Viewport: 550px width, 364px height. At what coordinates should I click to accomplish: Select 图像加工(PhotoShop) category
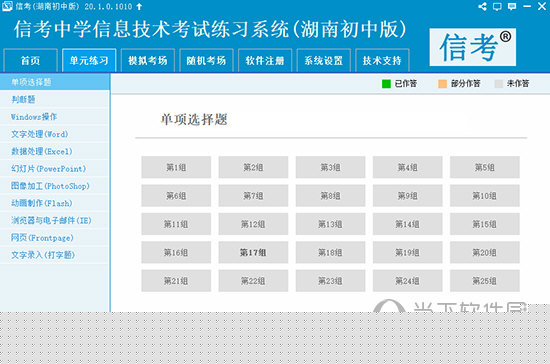[x=55, y=186]
